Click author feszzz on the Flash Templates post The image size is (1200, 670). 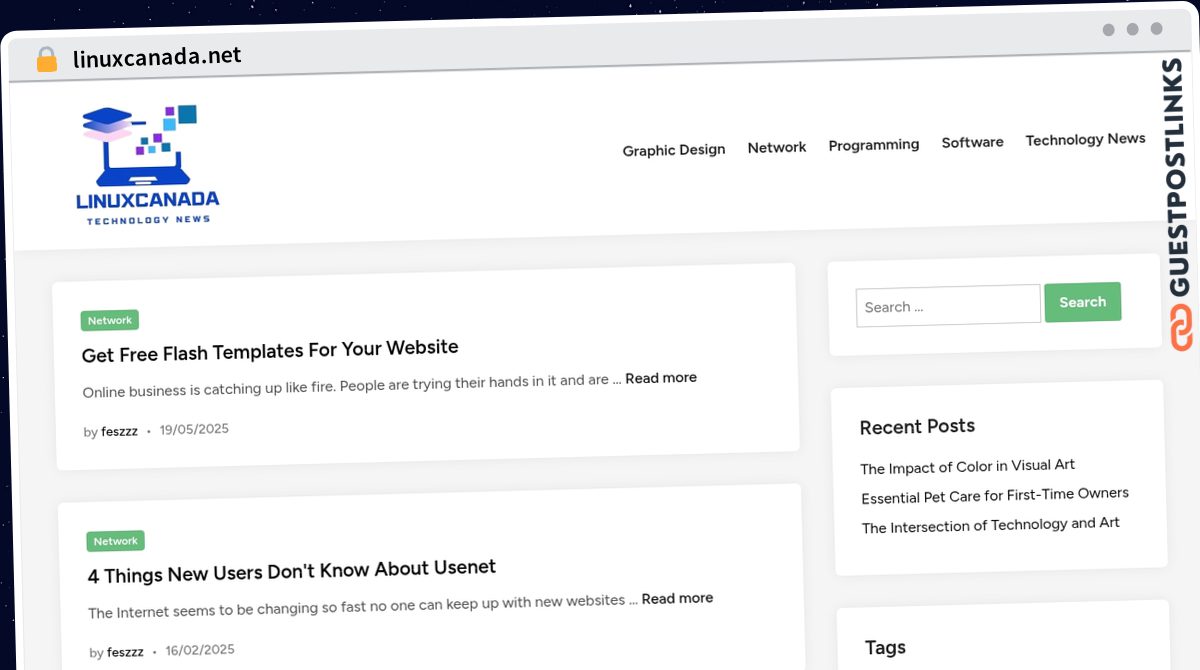click(x=119, y=432)
